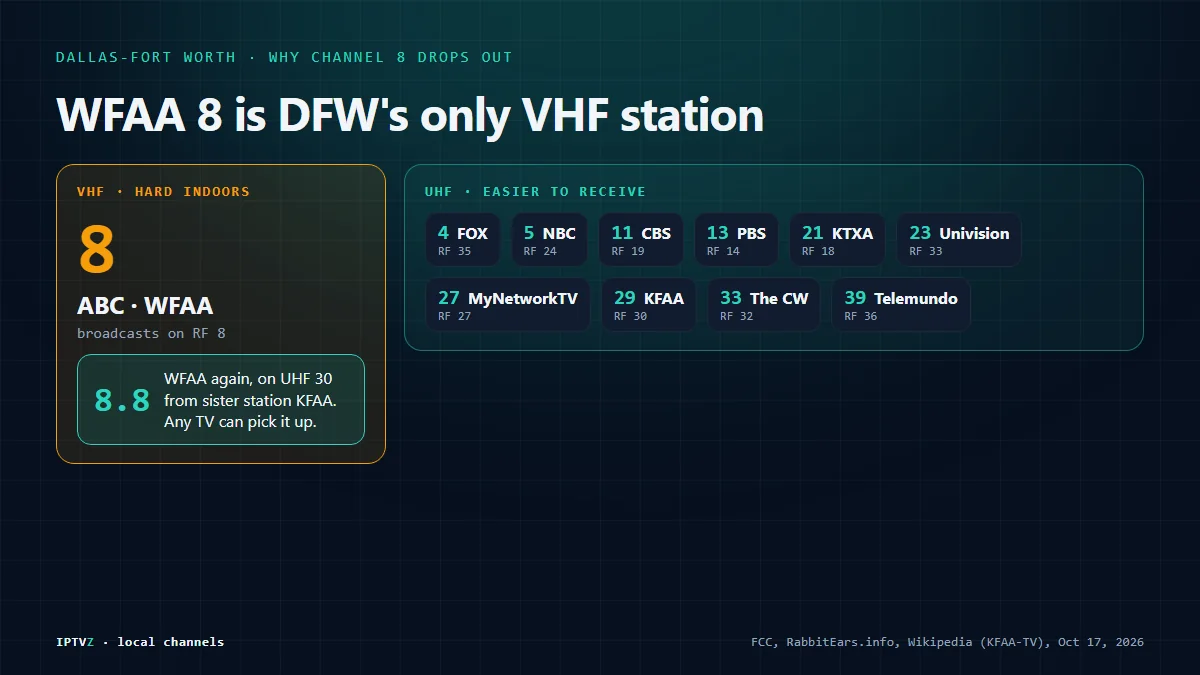Click the 'RF 24' text under NBC
The image size is (1200, 675).
pyautogui.click(x=540, y=252)
